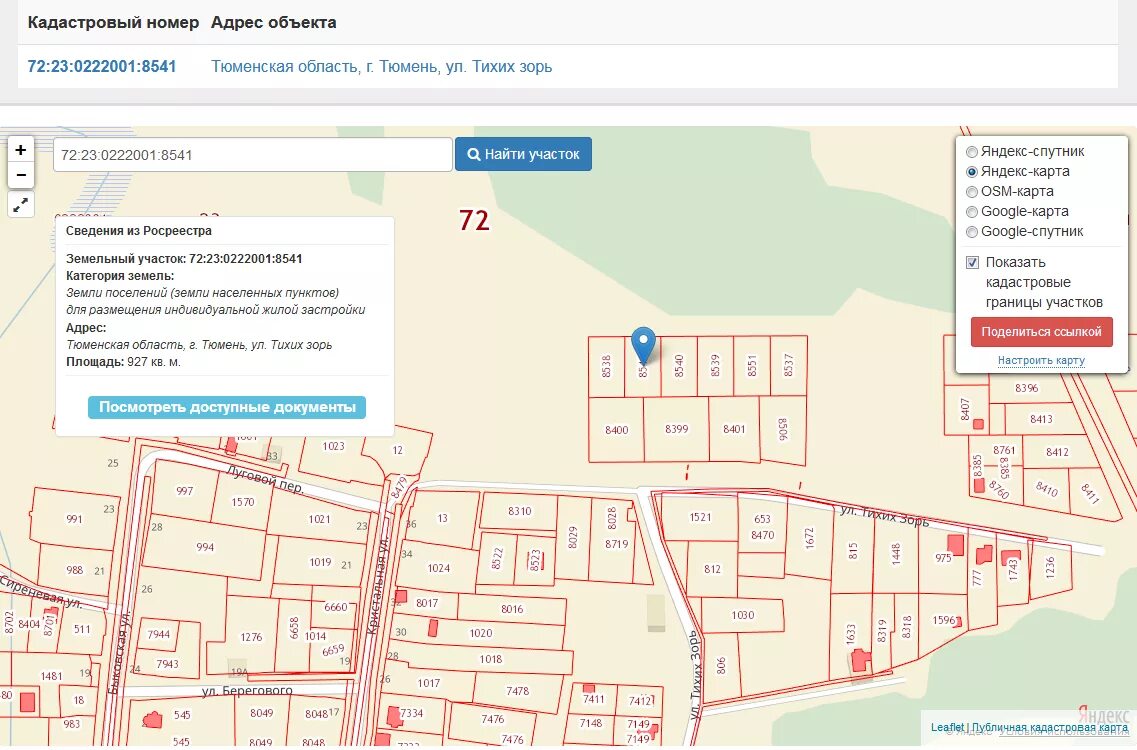The image size is (1137, 750).
Task: Click parcel 1672 on map
Action: [809, 537]
